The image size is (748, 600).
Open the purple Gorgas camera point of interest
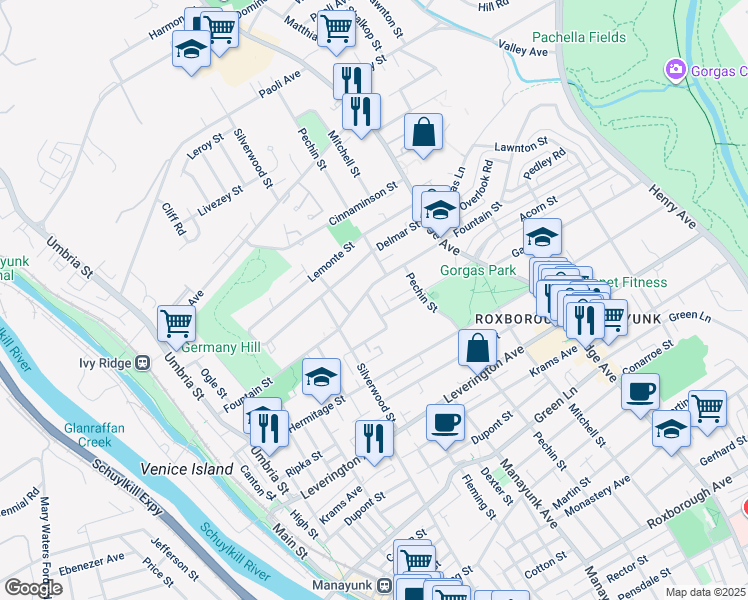tap(675, 70)
